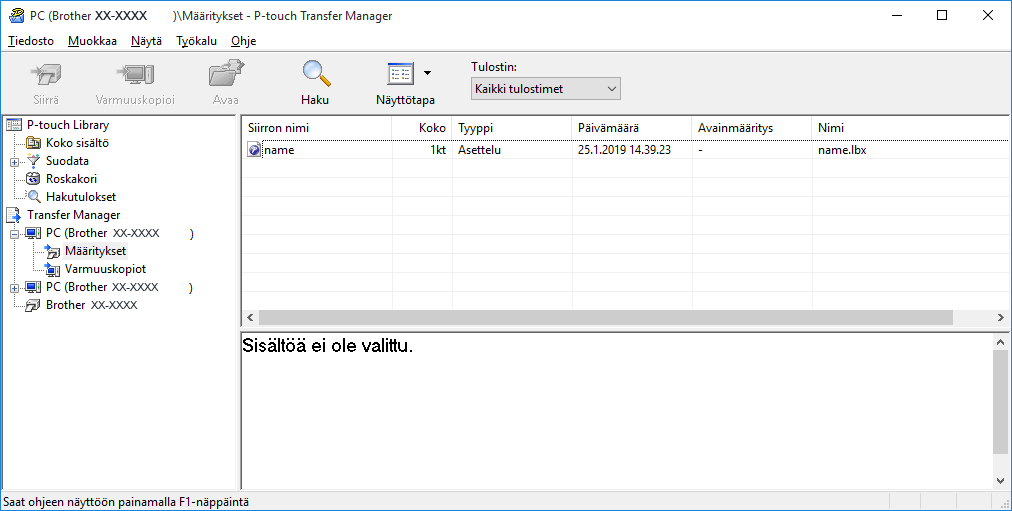Click the 25.1.2019 14.39.23 date cell
This screenshot has width=1012, height=511.
pyautogui.click(x=624, y=150)
